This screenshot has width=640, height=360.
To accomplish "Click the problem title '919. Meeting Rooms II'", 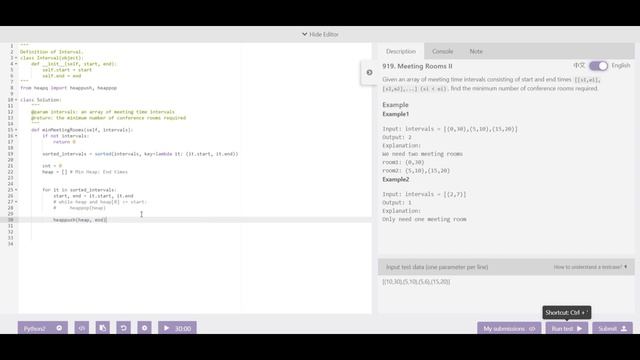I will pos(417,66).
